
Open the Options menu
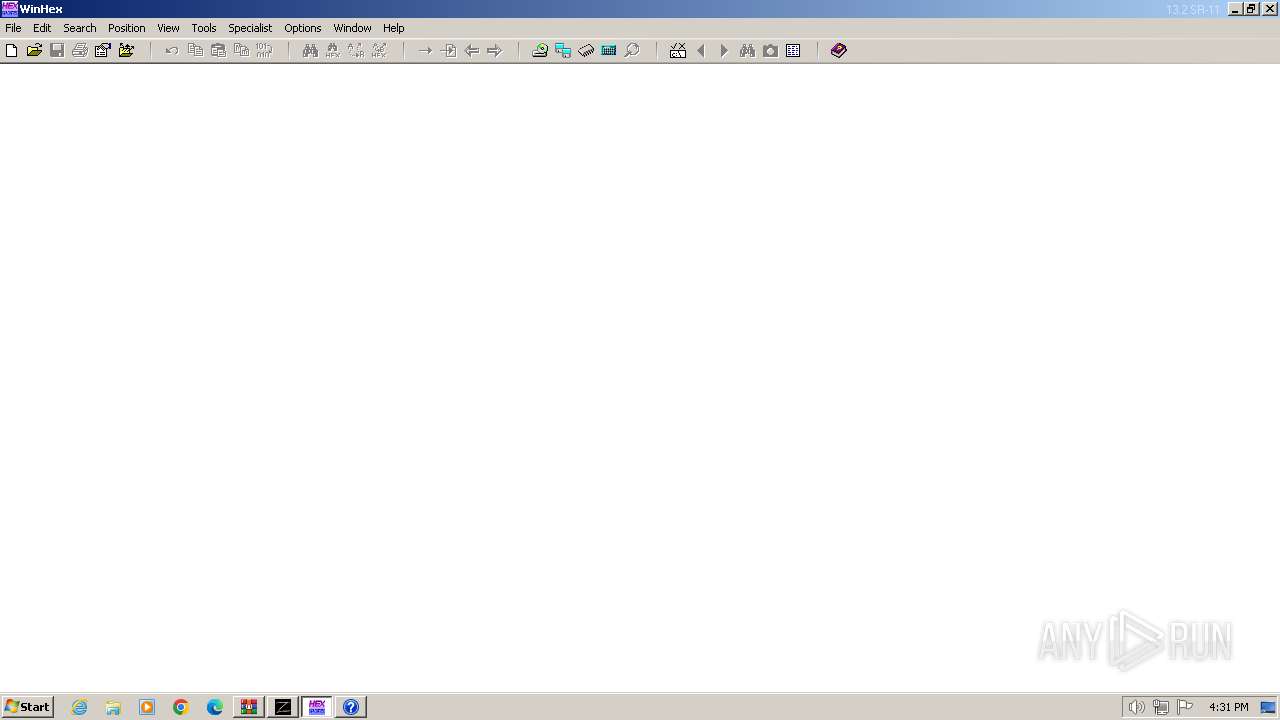(303, 28)
